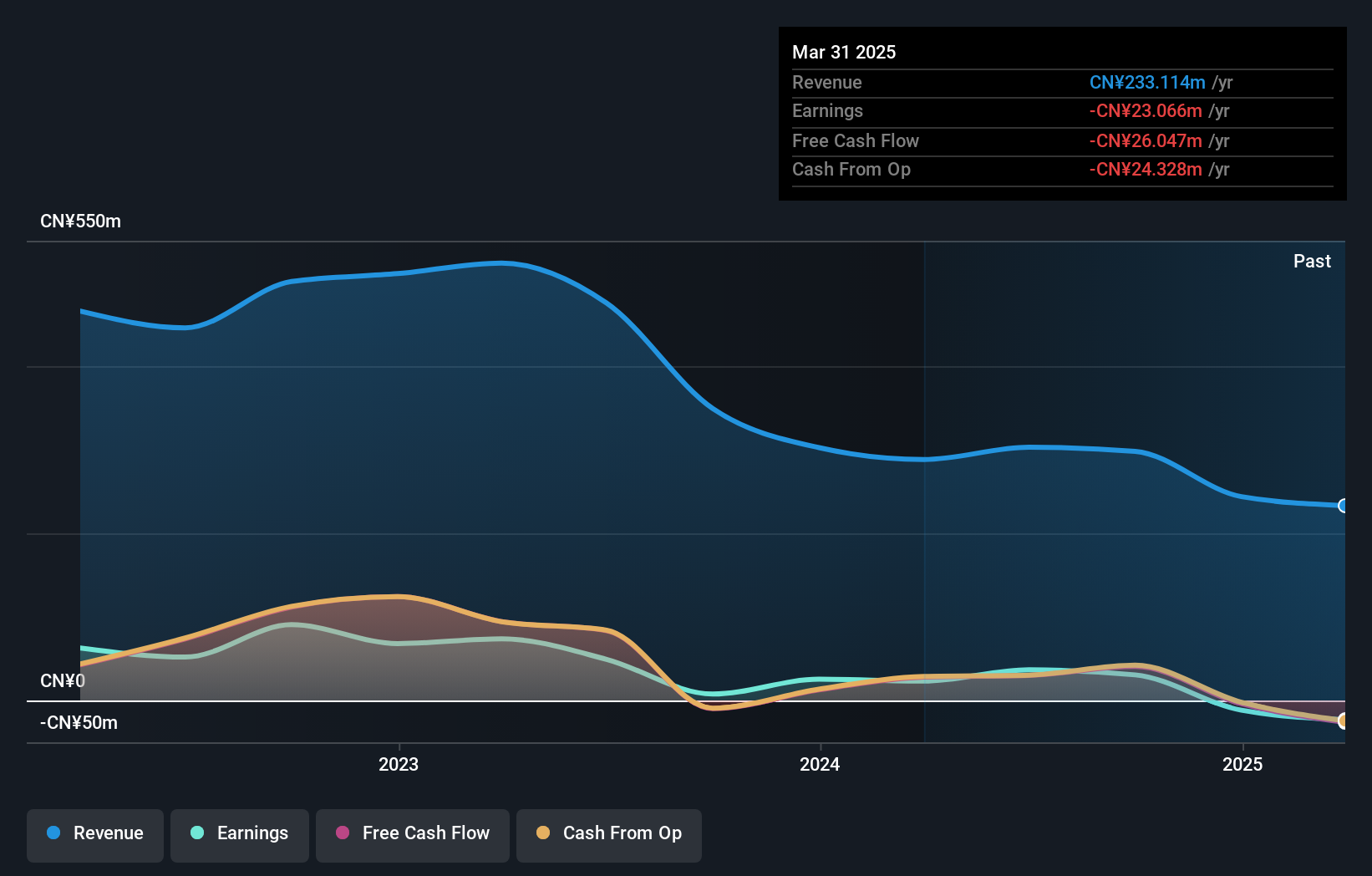Screen dimensions: 1372x876
Task: Click the CN¥0 y-axis label
Action: [63, 680]
